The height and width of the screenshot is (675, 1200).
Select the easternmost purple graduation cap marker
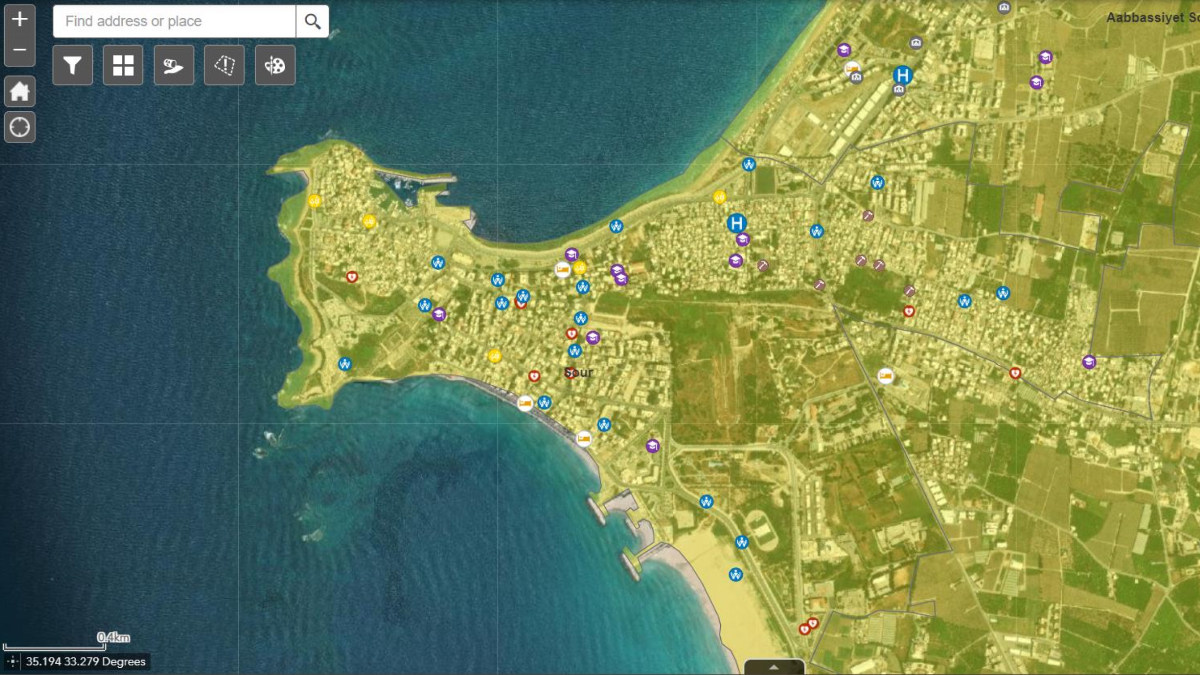(1089, 362)
